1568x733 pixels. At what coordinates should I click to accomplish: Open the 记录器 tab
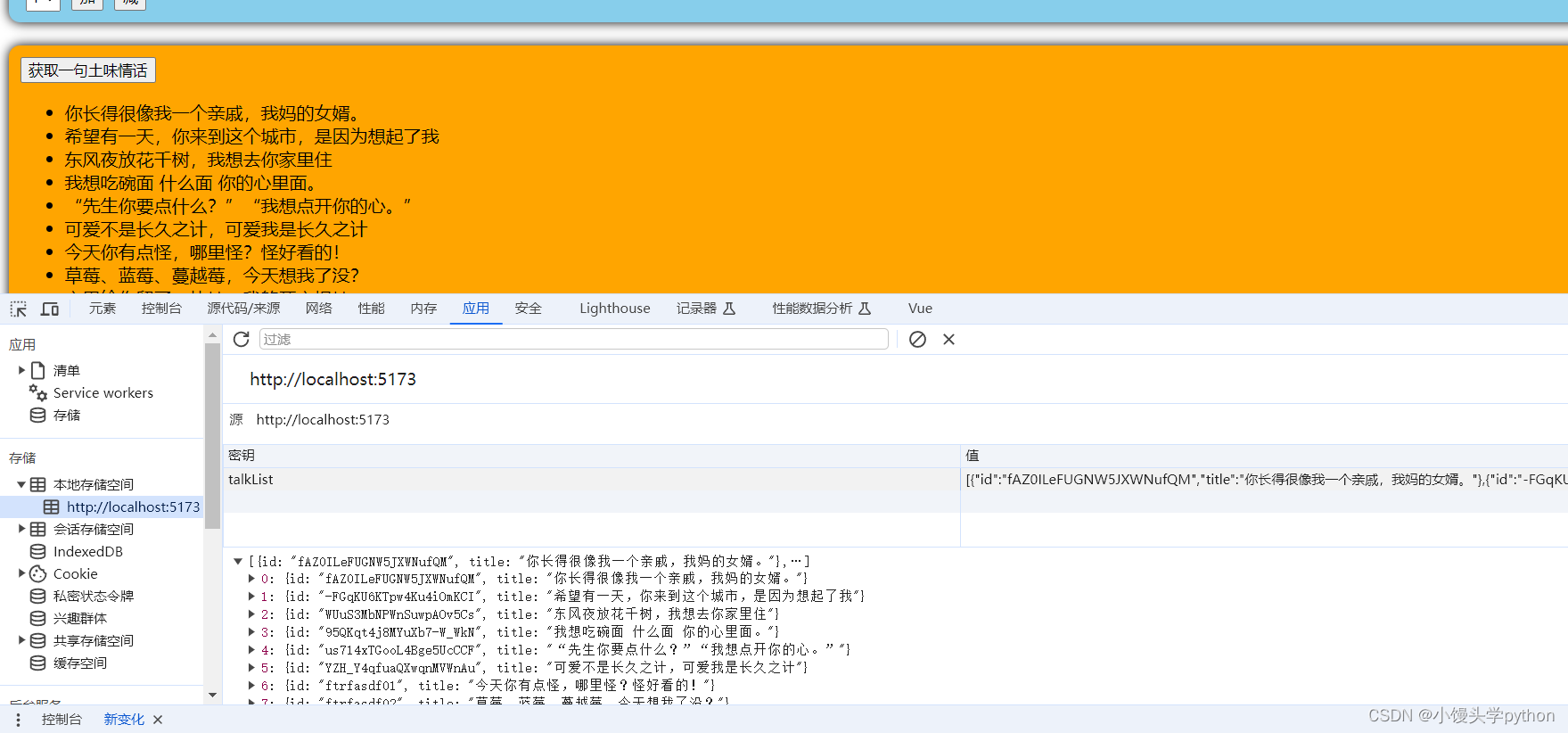[x=706, y=309]
